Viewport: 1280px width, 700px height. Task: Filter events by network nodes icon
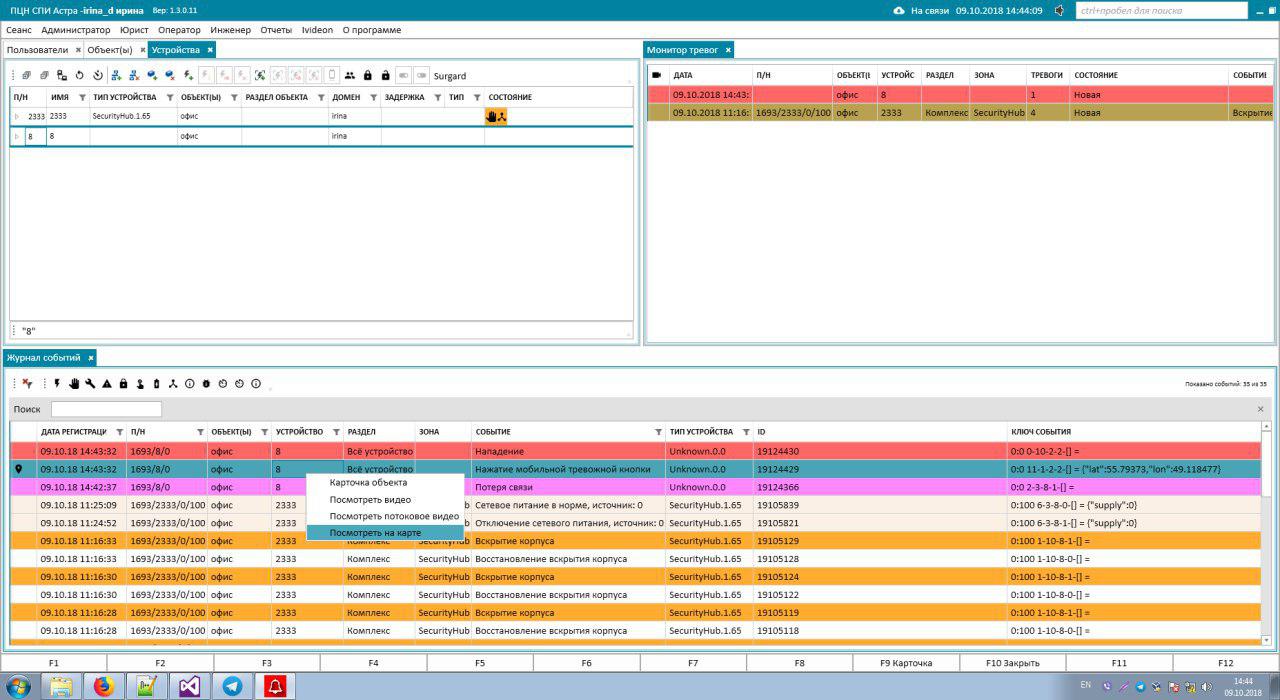point(173,383)
